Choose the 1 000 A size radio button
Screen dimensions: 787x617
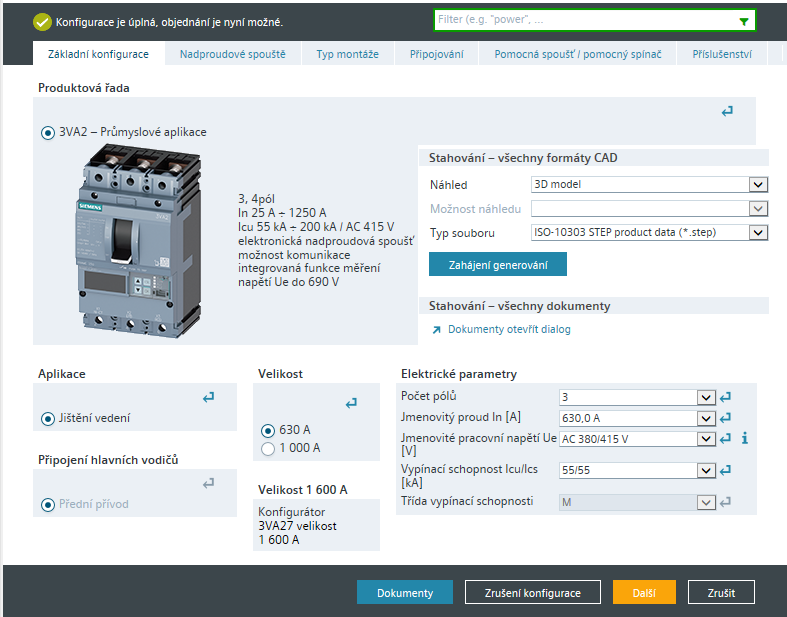268,449
